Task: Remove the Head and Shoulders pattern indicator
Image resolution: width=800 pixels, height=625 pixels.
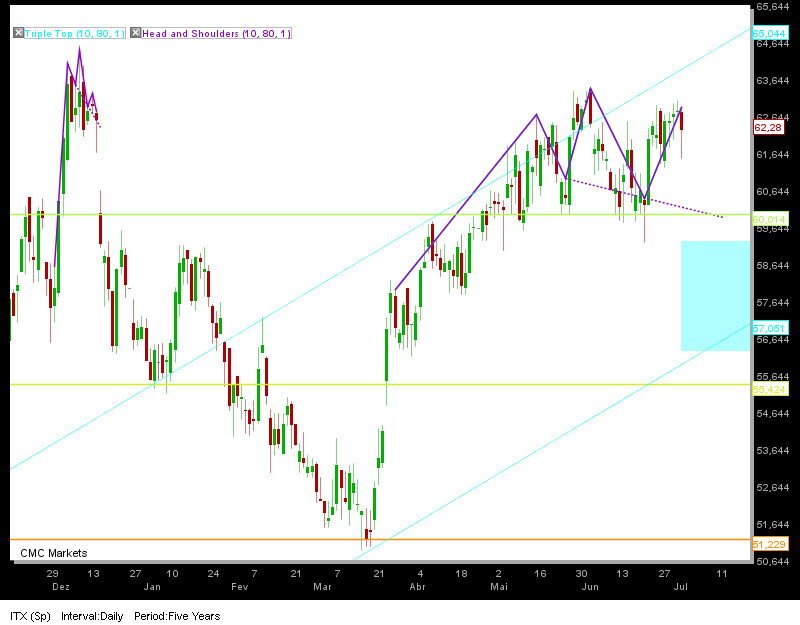Action: coord(135,33)
